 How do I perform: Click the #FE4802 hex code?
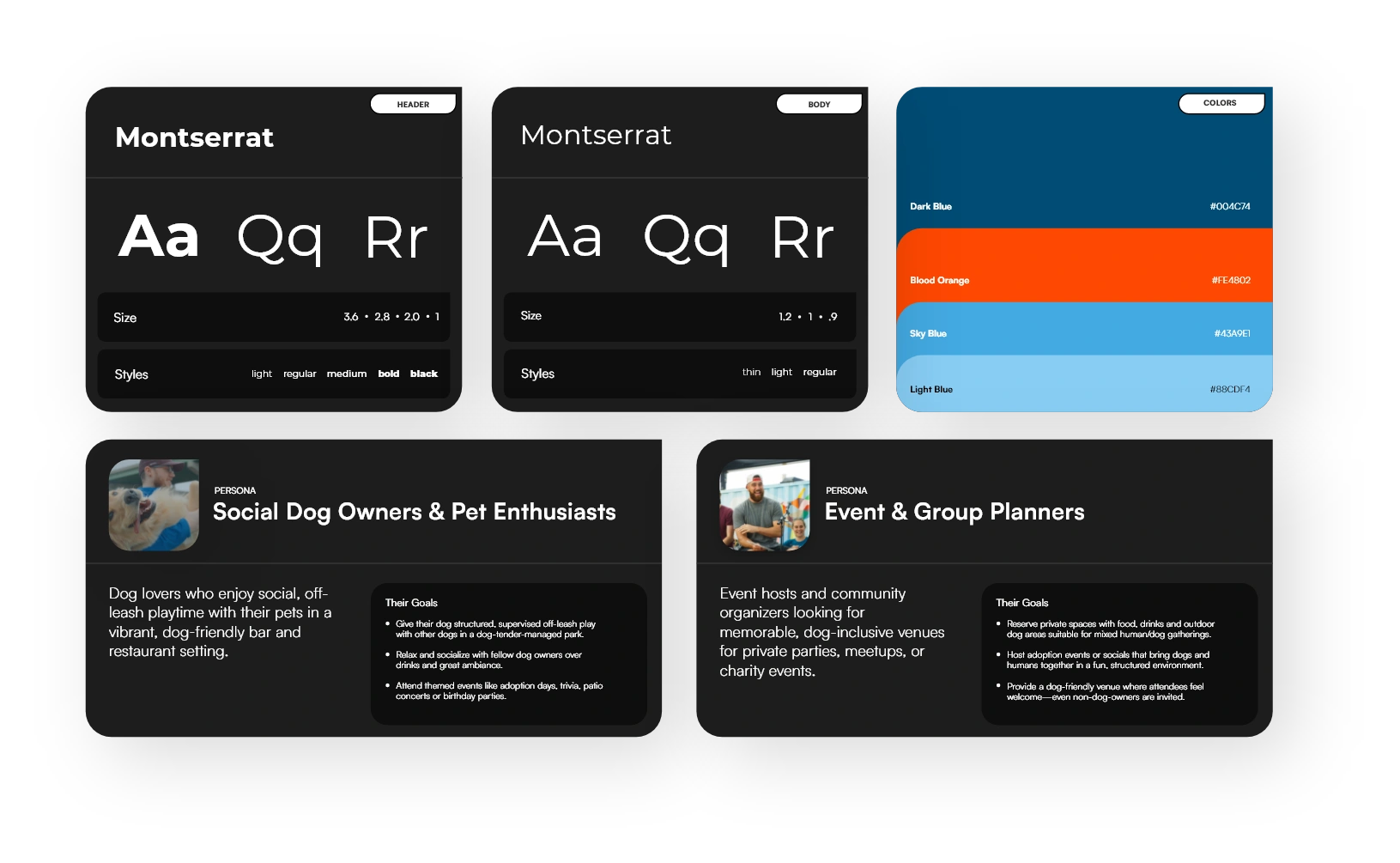1230,281
